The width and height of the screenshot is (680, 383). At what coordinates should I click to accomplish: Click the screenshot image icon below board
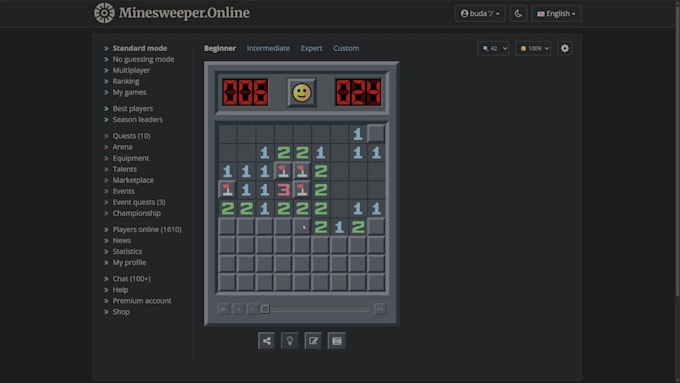point(337,341)
